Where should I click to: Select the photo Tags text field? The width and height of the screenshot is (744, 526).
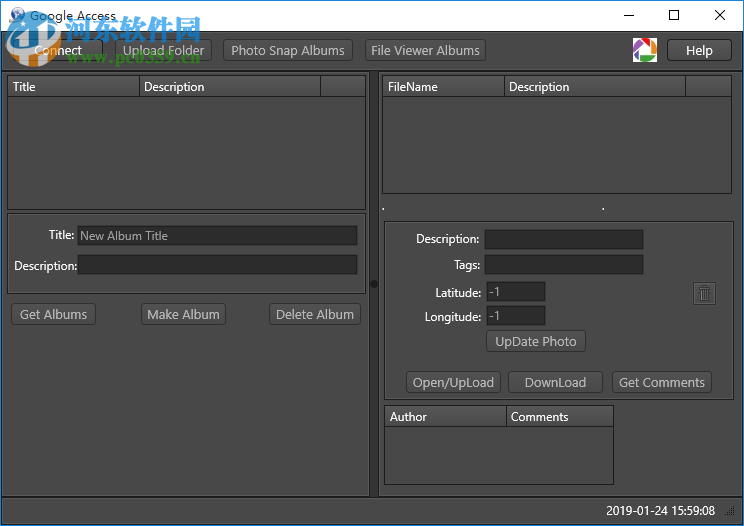564,265
